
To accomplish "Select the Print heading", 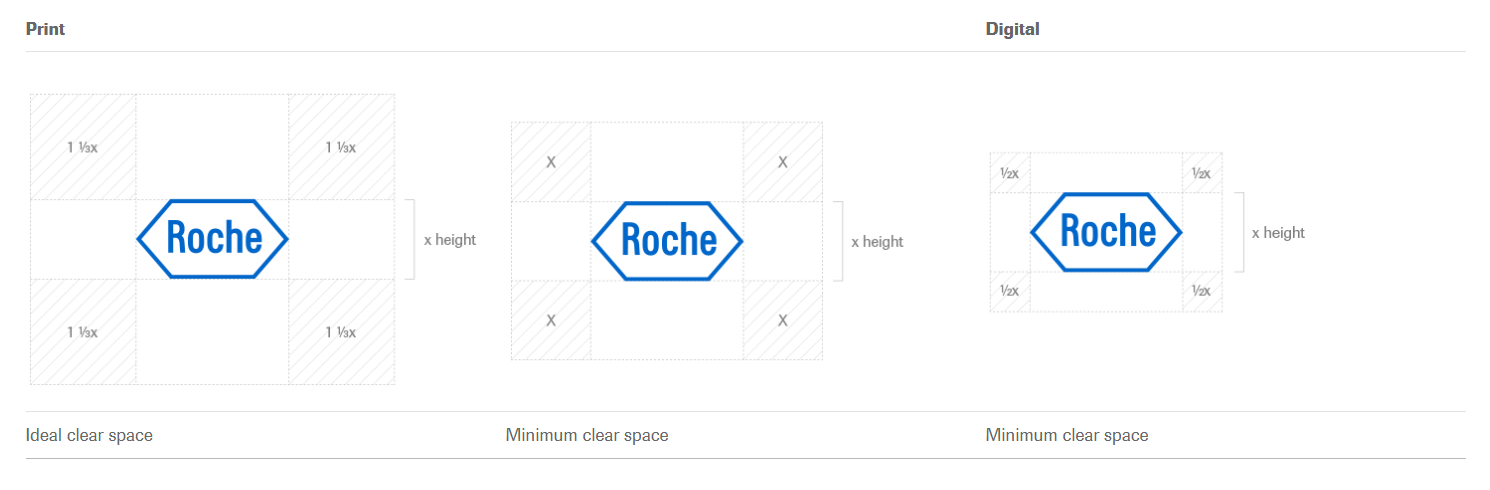I will (45, 29).
